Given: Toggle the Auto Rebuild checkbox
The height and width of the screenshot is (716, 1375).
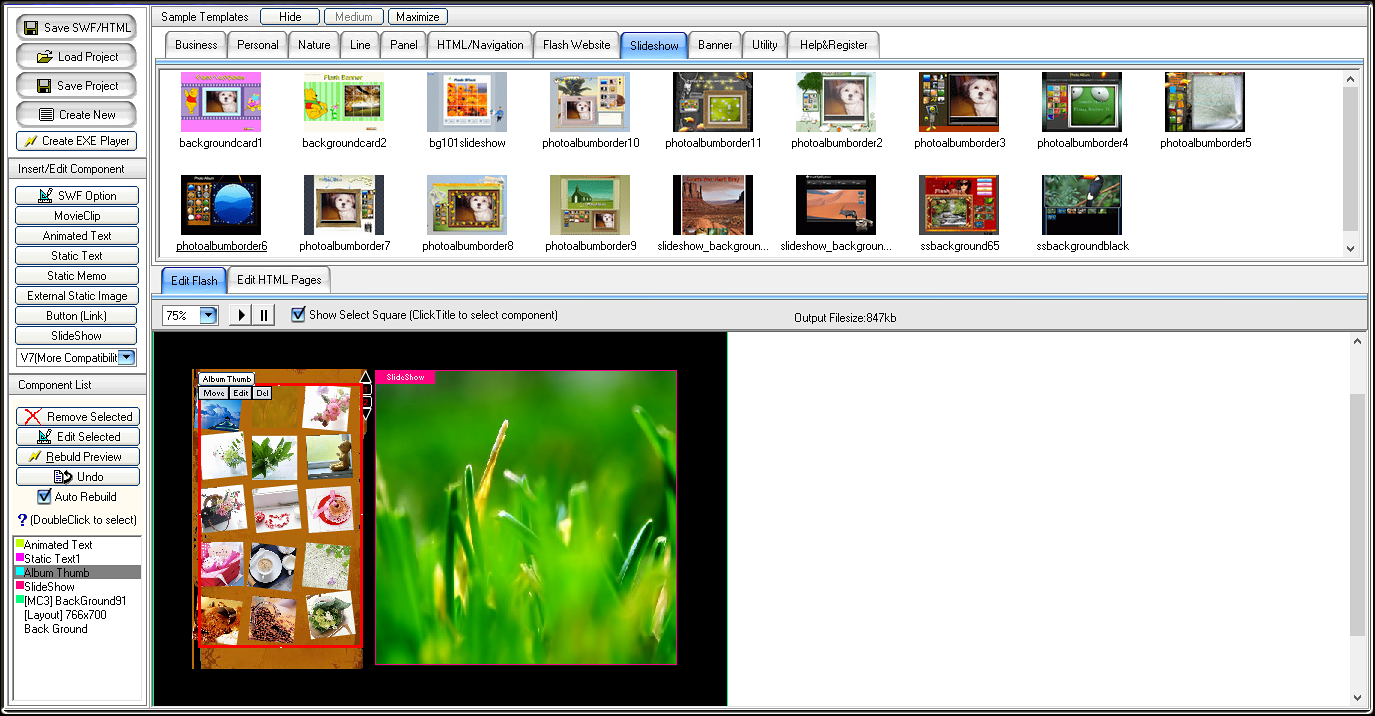Looking at the screenshot, I should point(44,497).
